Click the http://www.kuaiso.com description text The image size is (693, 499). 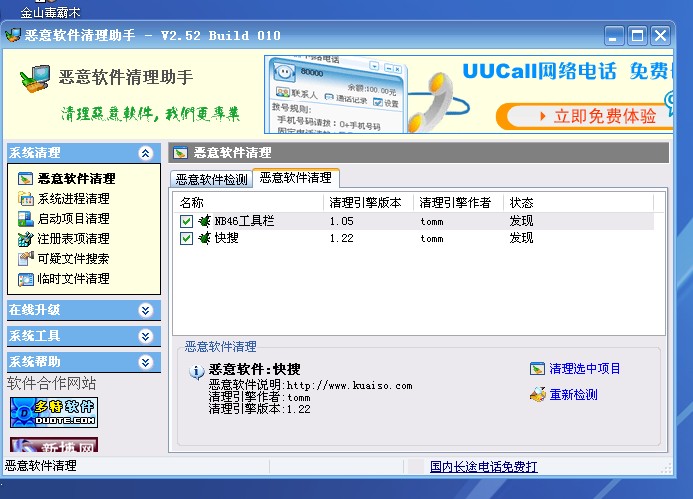coord(350,385)
